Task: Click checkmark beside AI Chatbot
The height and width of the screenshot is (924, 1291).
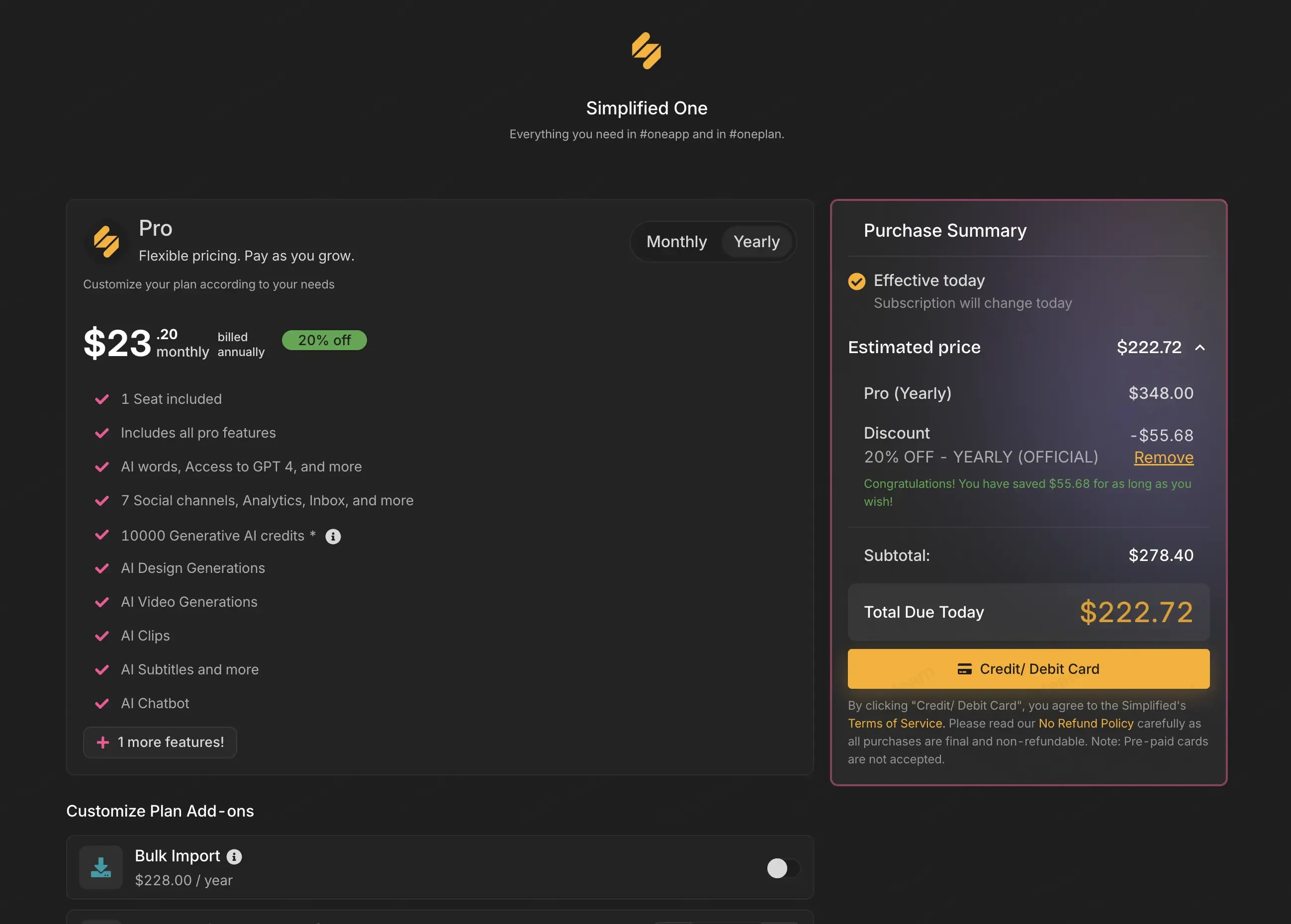Action: click(x=102, y=704)
